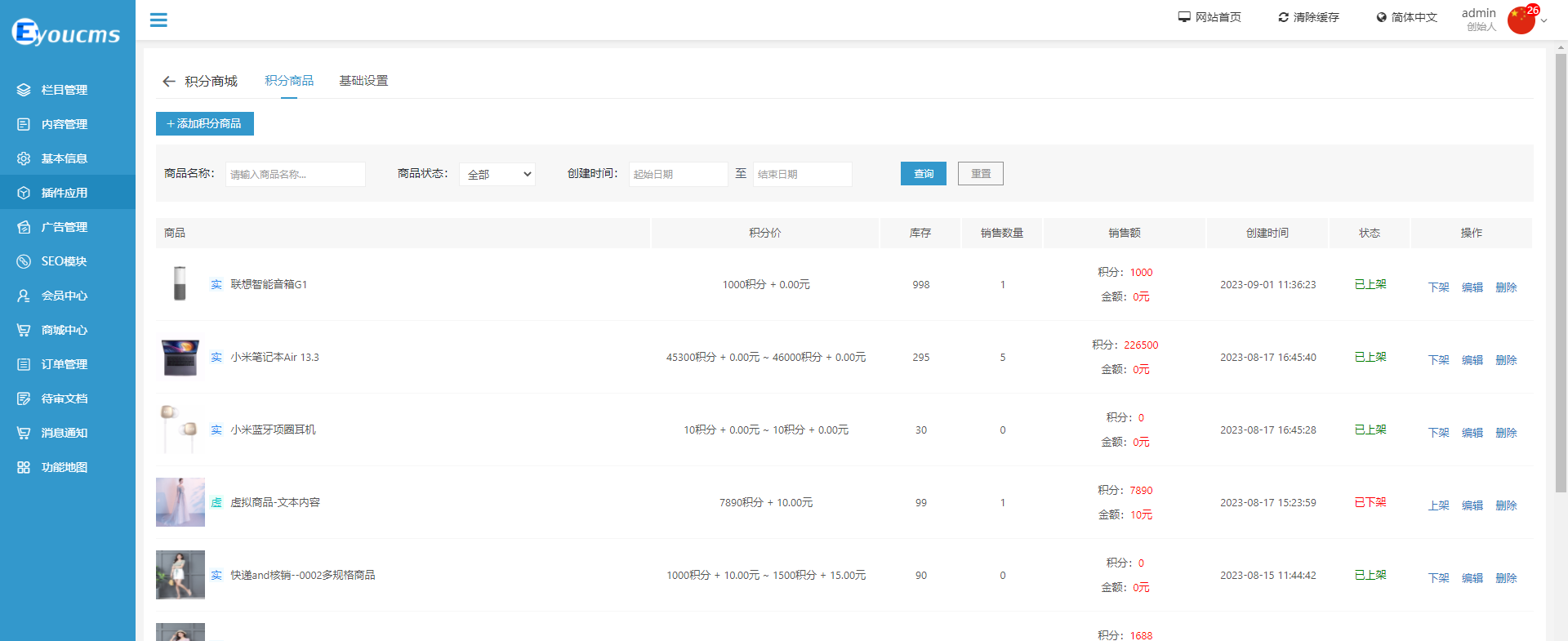Click 编辑 for 小米笔记本Air 13.3
Screen dimensions: 1568x641
tap(1472, 360)
